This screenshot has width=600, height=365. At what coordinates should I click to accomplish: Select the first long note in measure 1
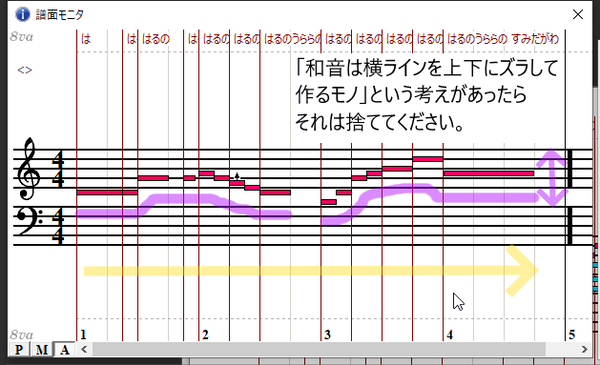[107, 192]
